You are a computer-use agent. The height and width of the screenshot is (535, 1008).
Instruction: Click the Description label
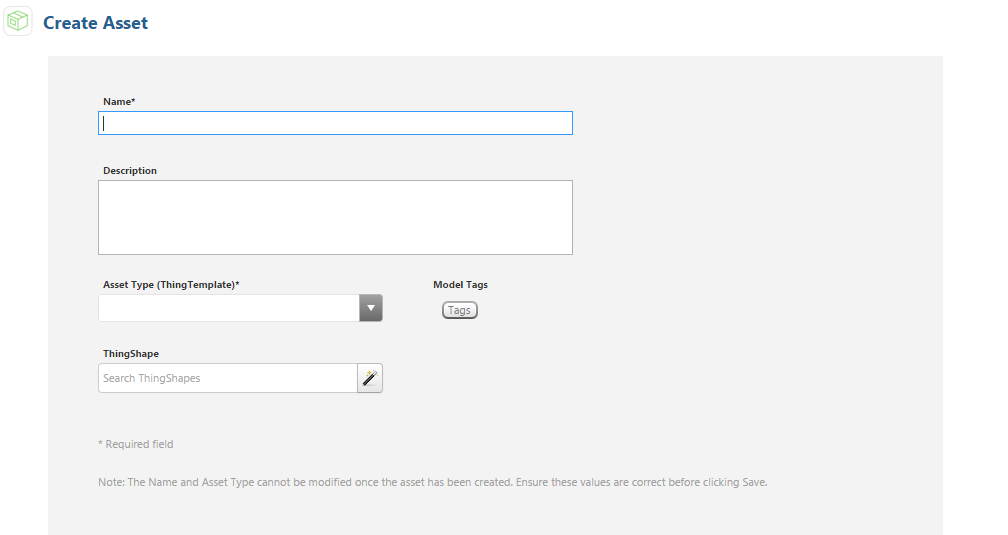[x=130, y=170]
